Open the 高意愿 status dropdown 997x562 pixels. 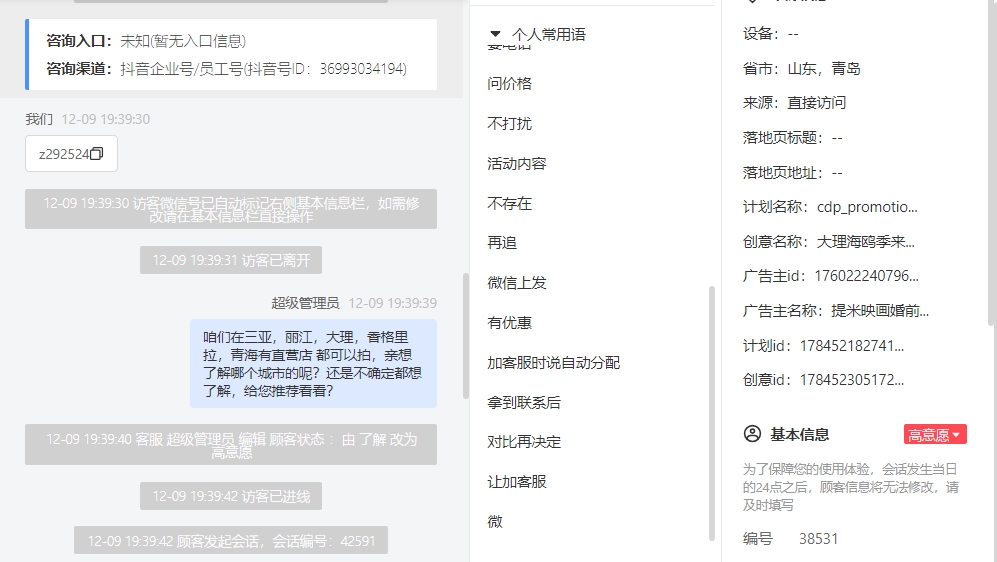935,434
